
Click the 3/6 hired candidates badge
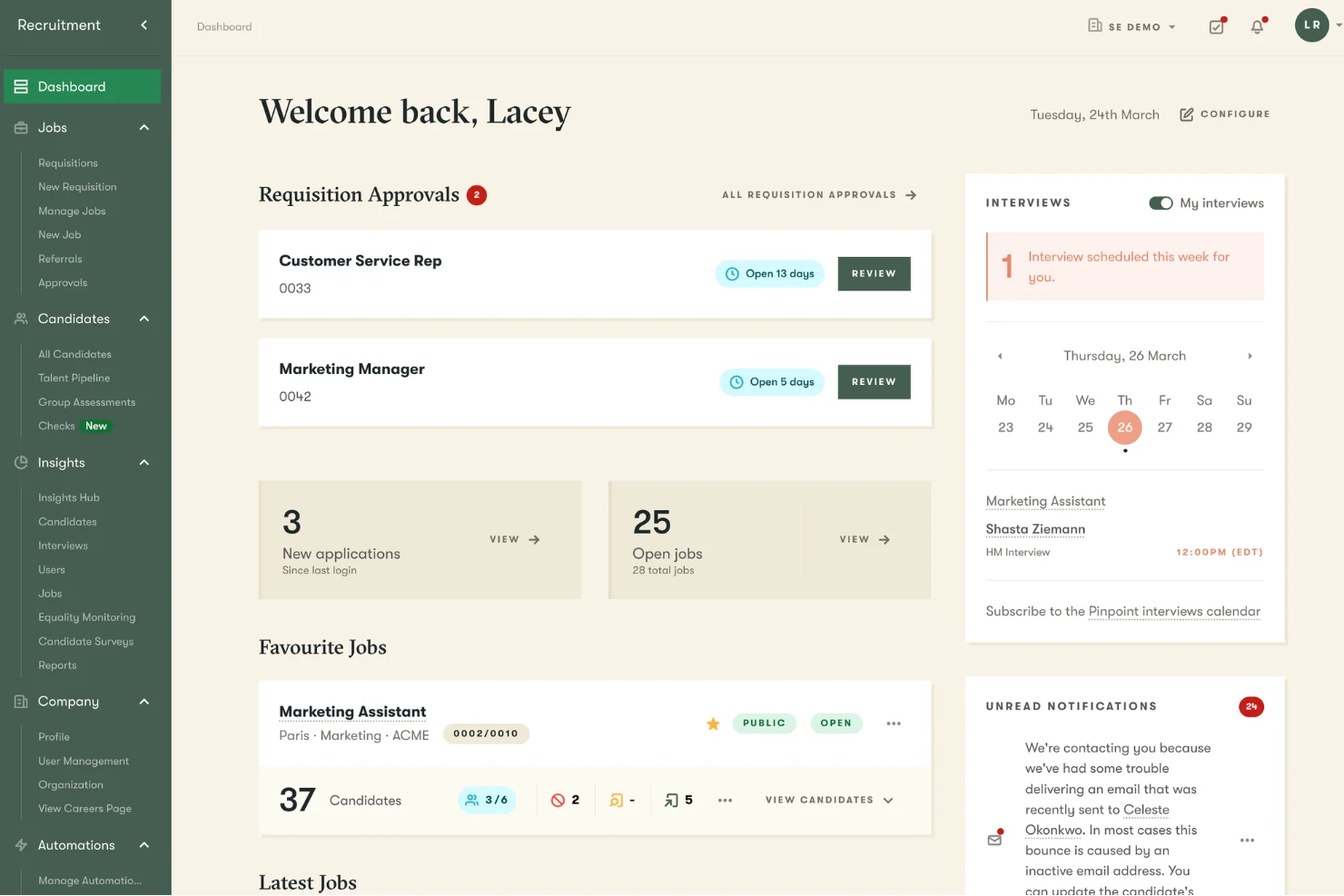(487, 800)
